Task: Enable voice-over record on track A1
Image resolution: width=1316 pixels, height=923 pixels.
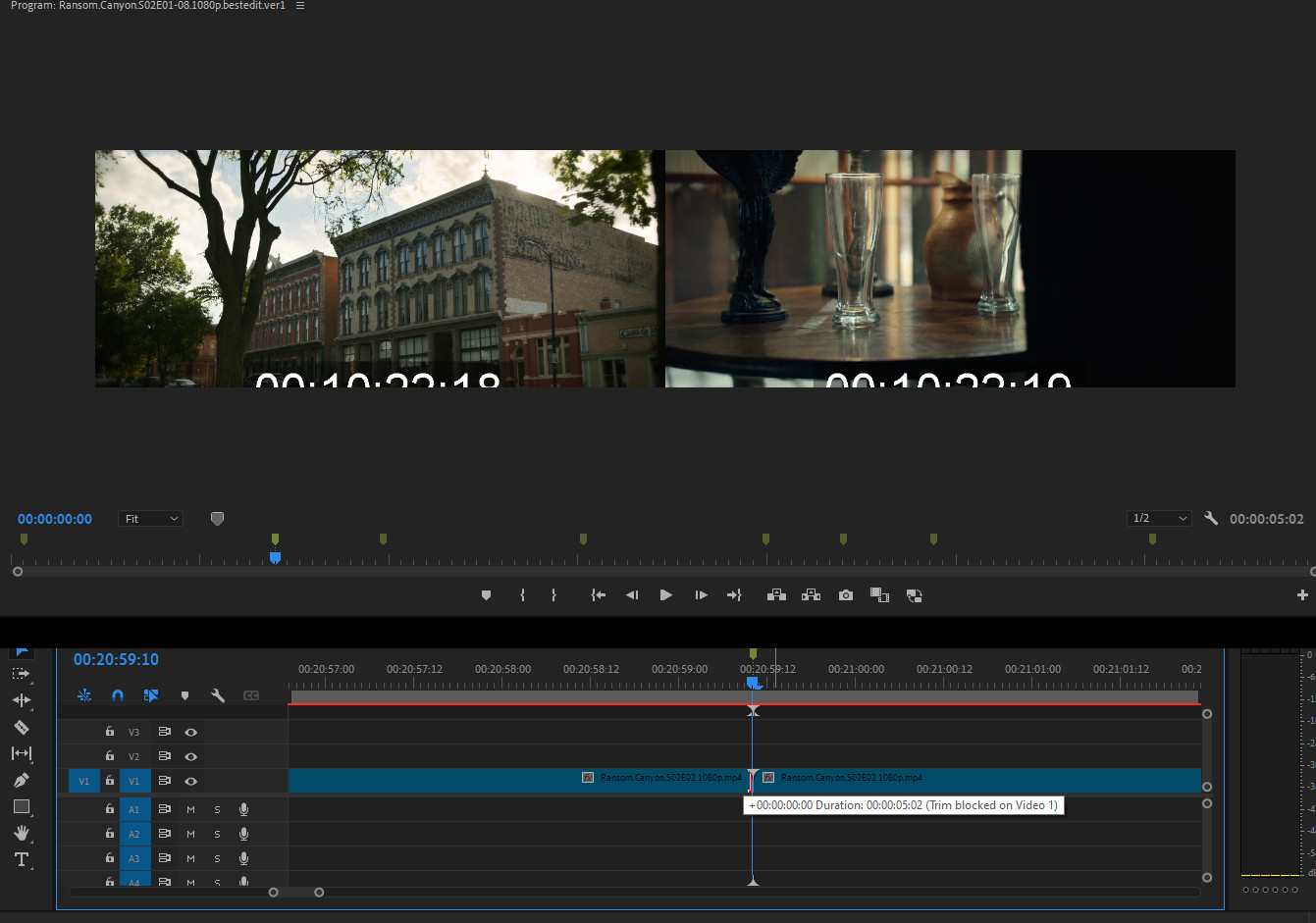Action: pyautogui.click(x=243, y=809)
